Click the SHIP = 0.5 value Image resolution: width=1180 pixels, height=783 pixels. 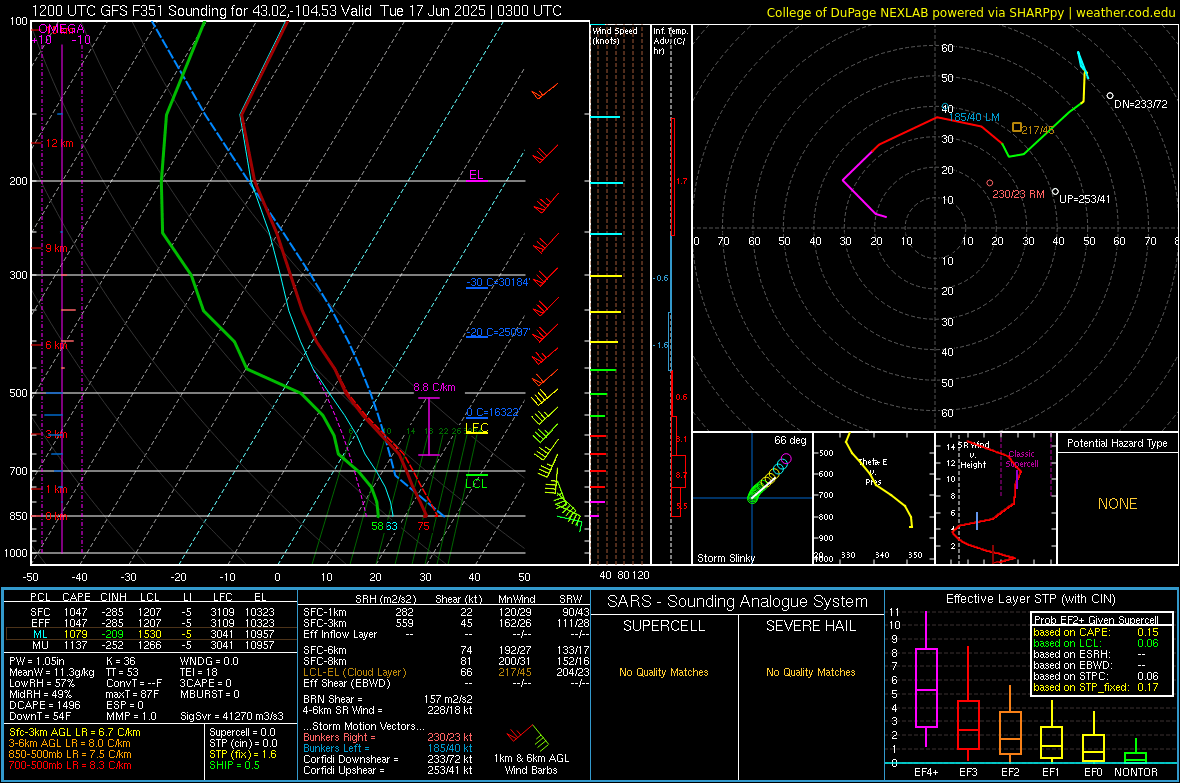[234, 765]
